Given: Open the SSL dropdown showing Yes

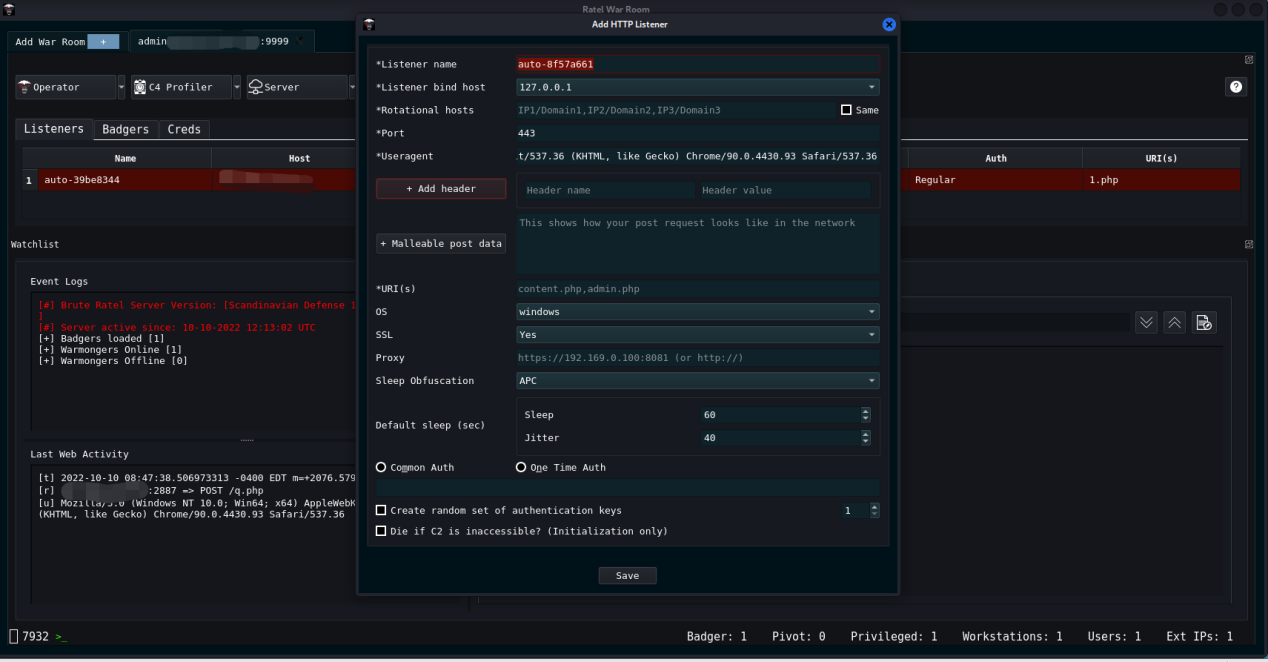Looking at the screenshot, I should [698, 334].
